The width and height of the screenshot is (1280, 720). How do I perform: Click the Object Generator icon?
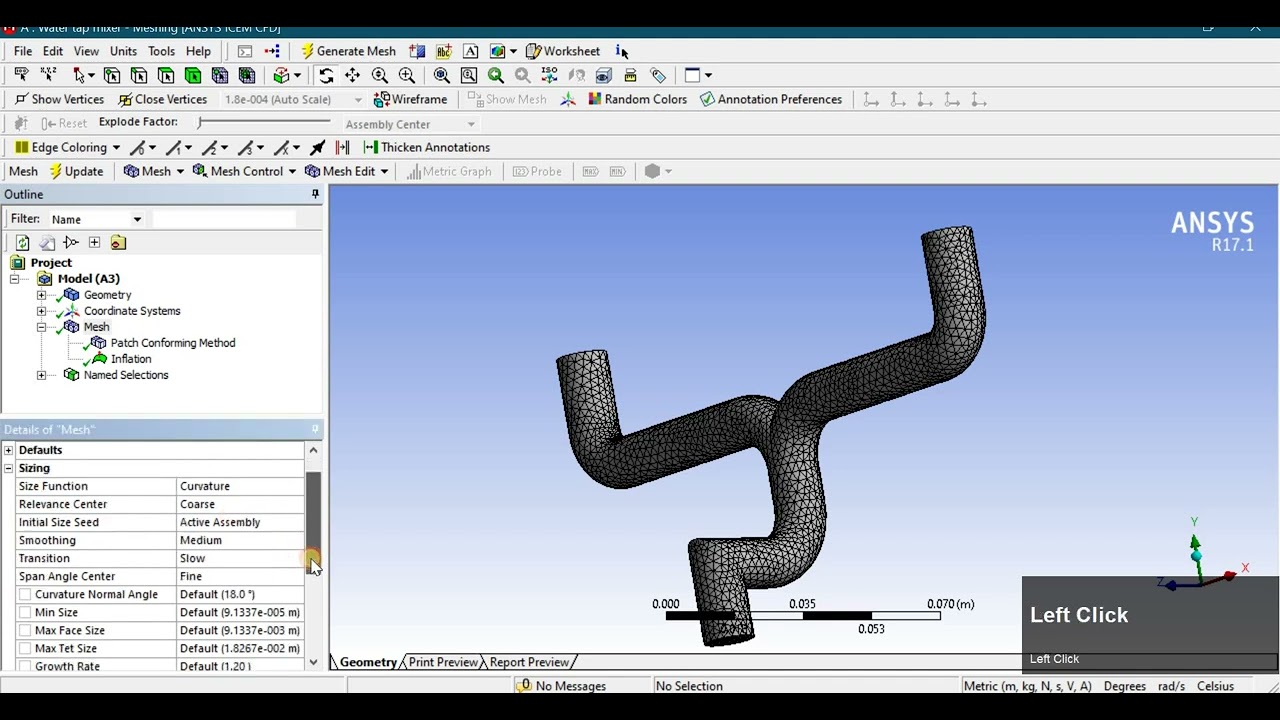[272, 51]
